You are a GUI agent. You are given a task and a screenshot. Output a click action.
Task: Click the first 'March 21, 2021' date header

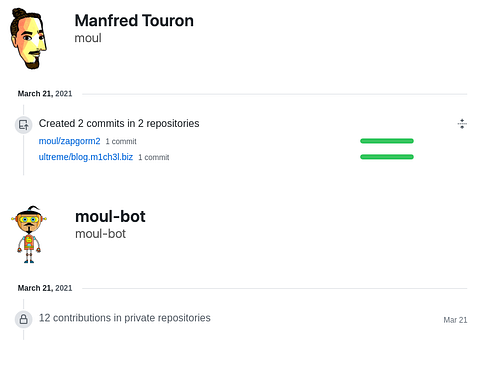pos(45,94)
